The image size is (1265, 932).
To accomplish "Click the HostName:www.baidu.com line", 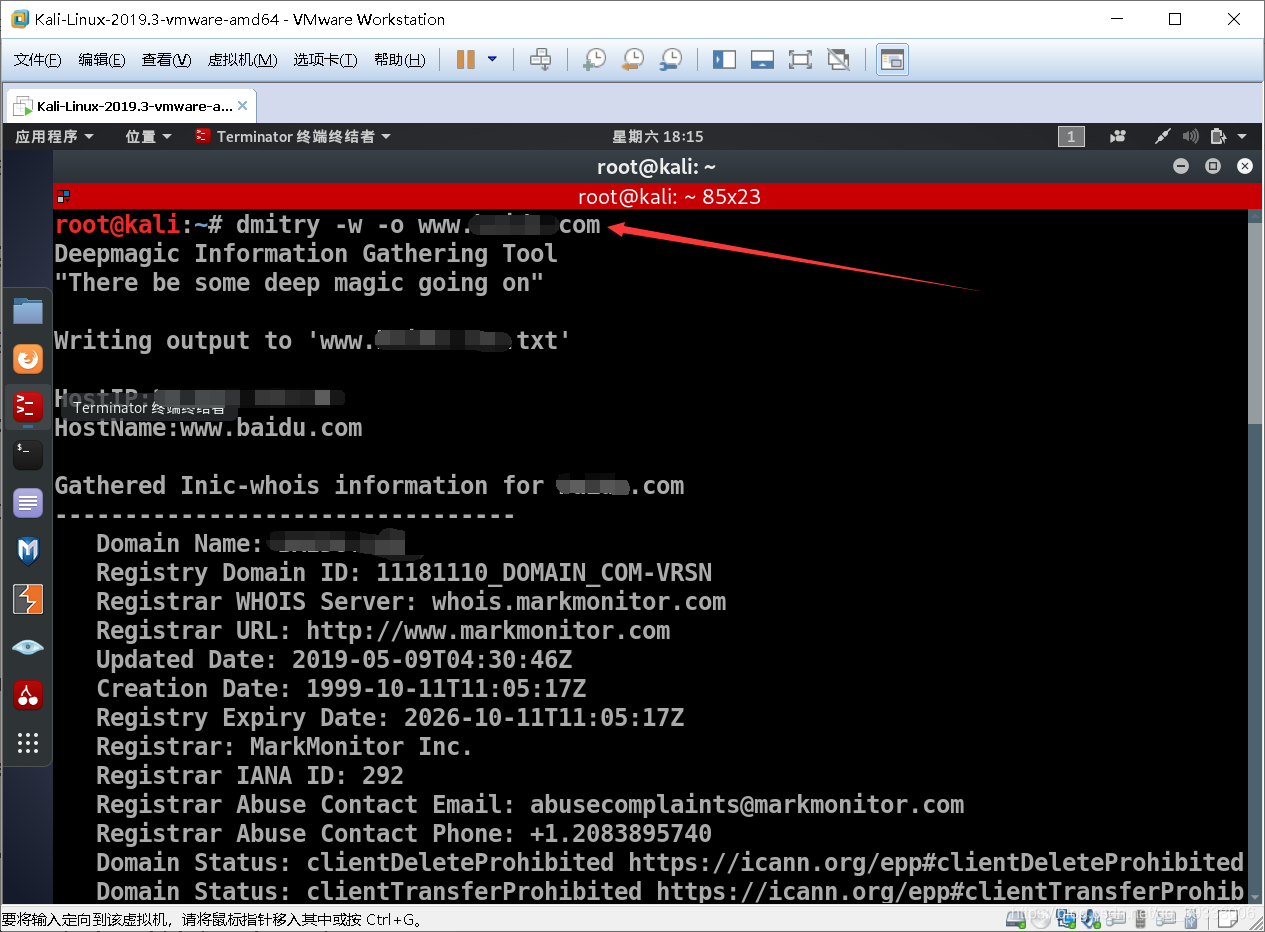I will coord(208,428).
